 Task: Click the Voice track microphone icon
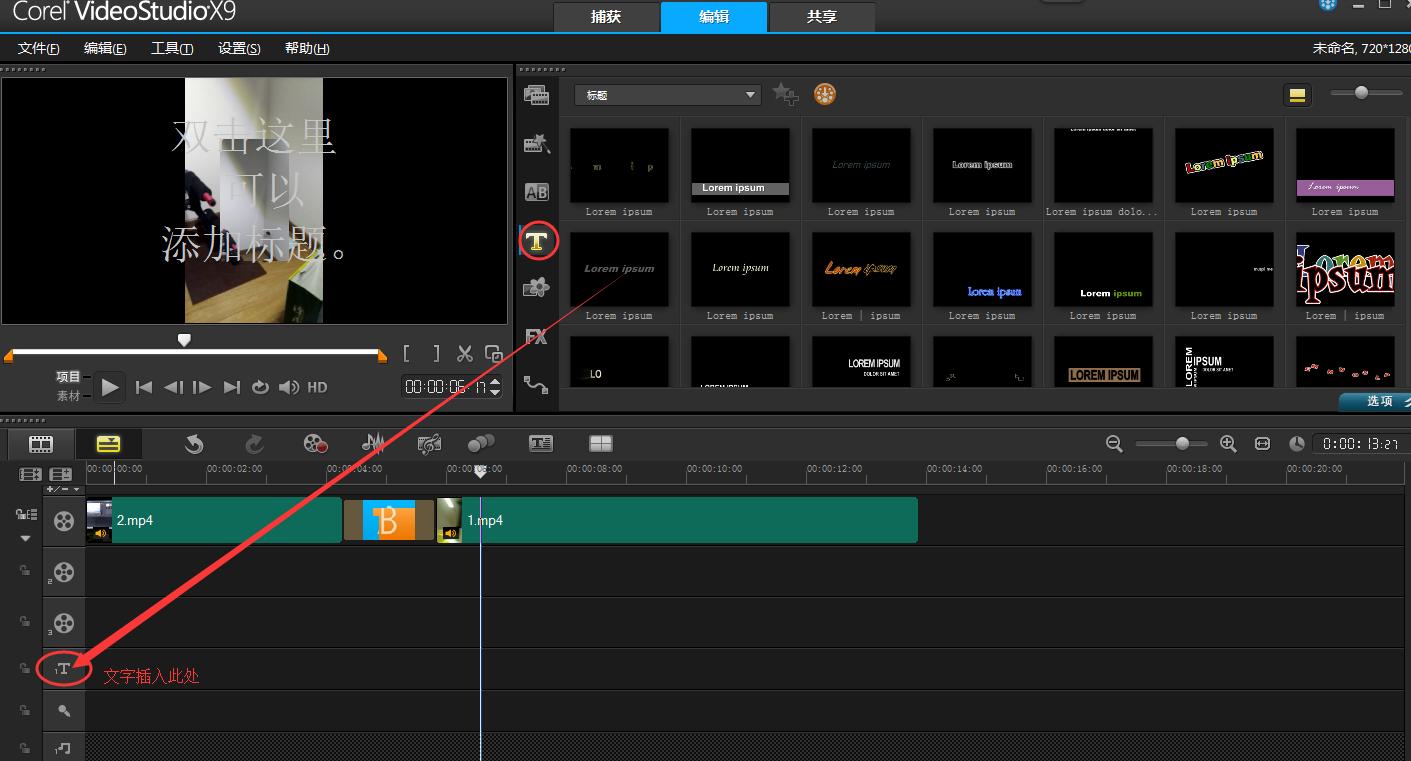coord(64,710)
